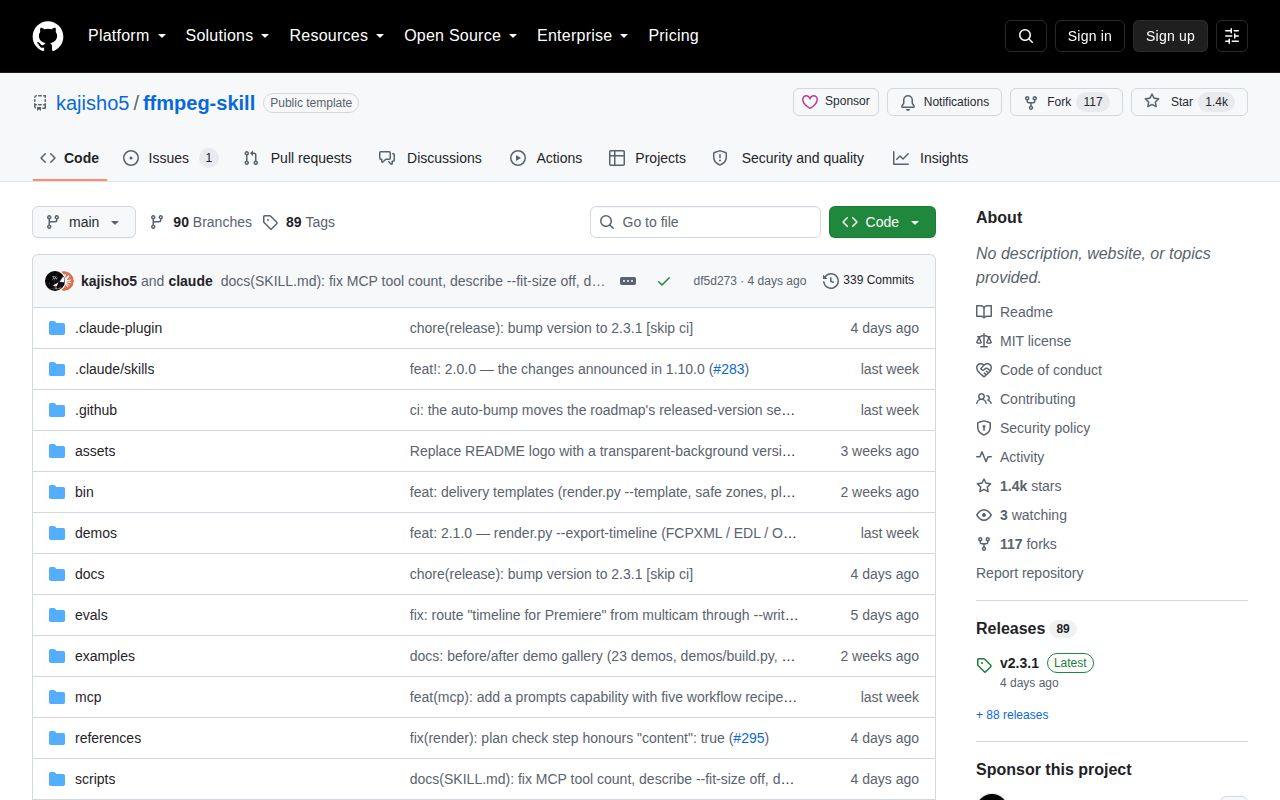
Task: Open the demos folder
Action: pyautogui.click(x=96, y=533)
